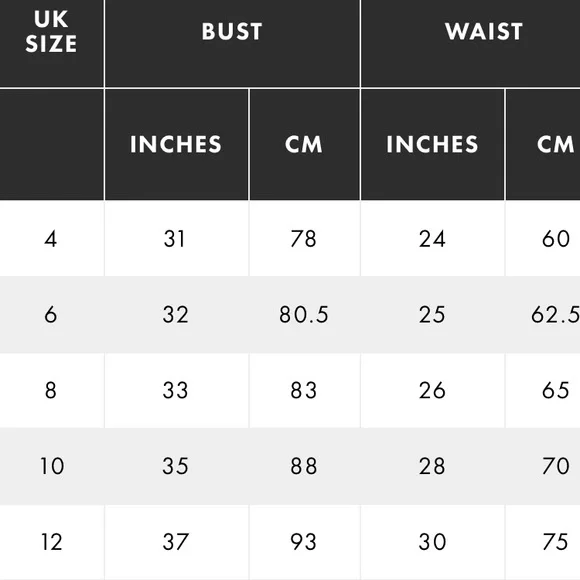Viewport: 580px width, 580px height.
Task: Click the BUST column header
Action: pyautogui.click(x=232, y=43)
